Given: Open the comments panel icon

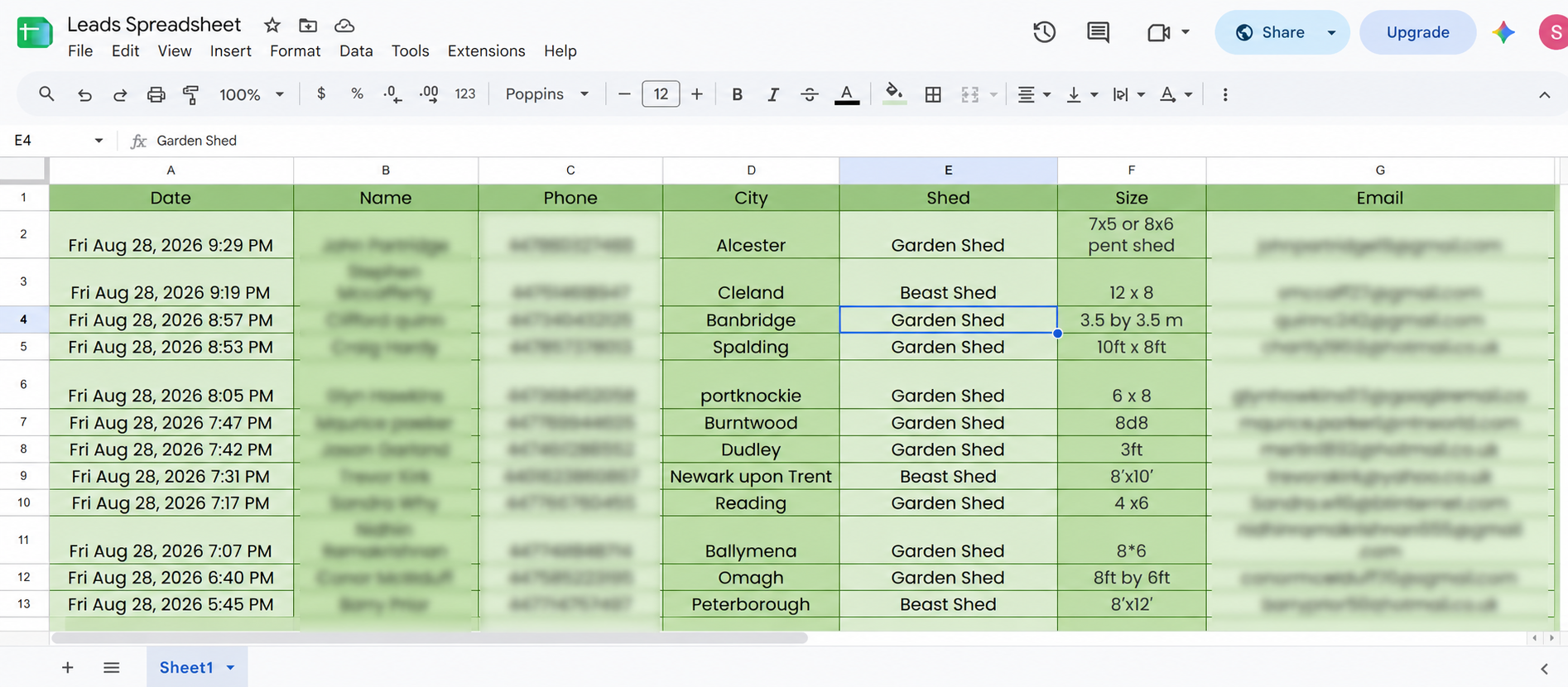Looking at the screenshot, I should point(1098,32).
